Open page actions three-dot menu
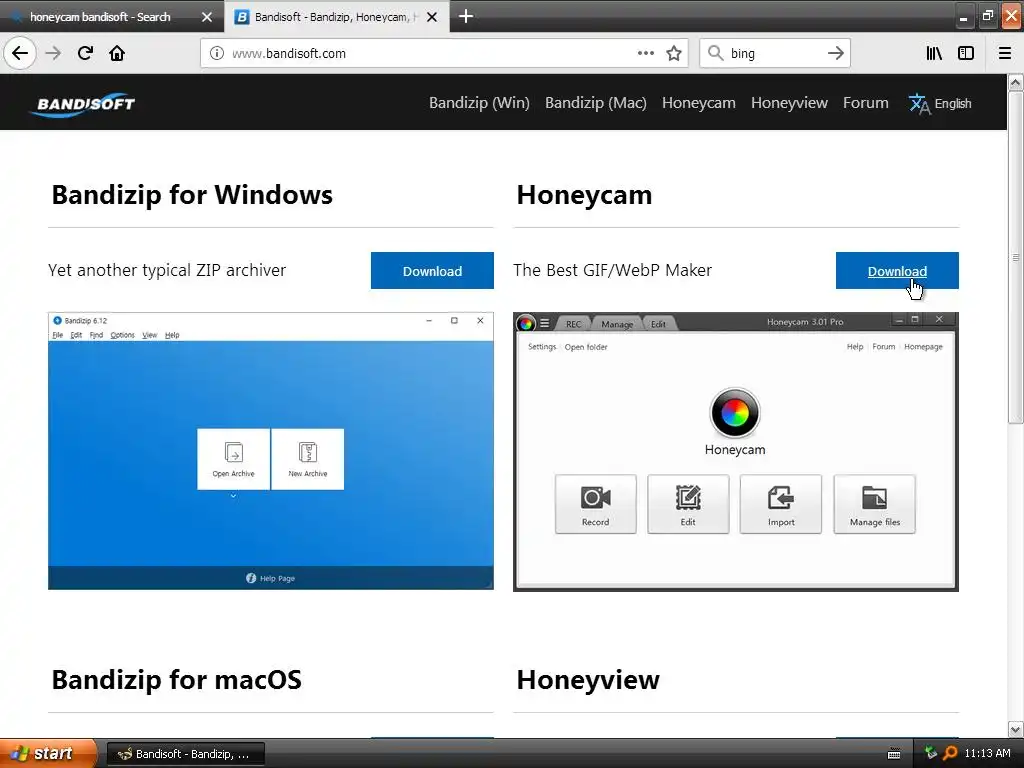The width and height of the screenshot is (1024, 768). [x=645, y=53]
